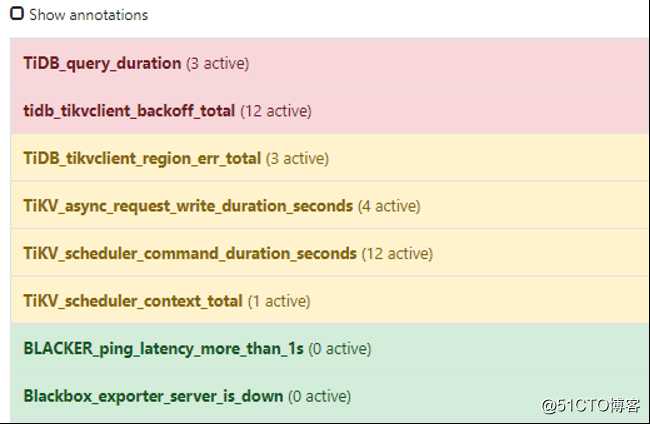Expand the tidb_tikvclient_backoff_total alert
650x424 pixels.
(129, 111)
